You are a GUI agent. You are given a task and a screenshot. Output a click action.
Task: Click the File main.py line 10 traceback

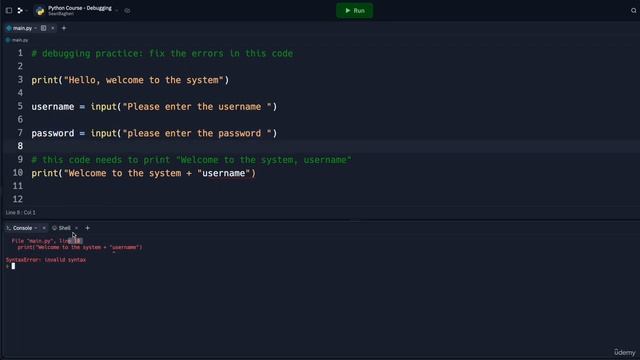click(x=47, y=241)
